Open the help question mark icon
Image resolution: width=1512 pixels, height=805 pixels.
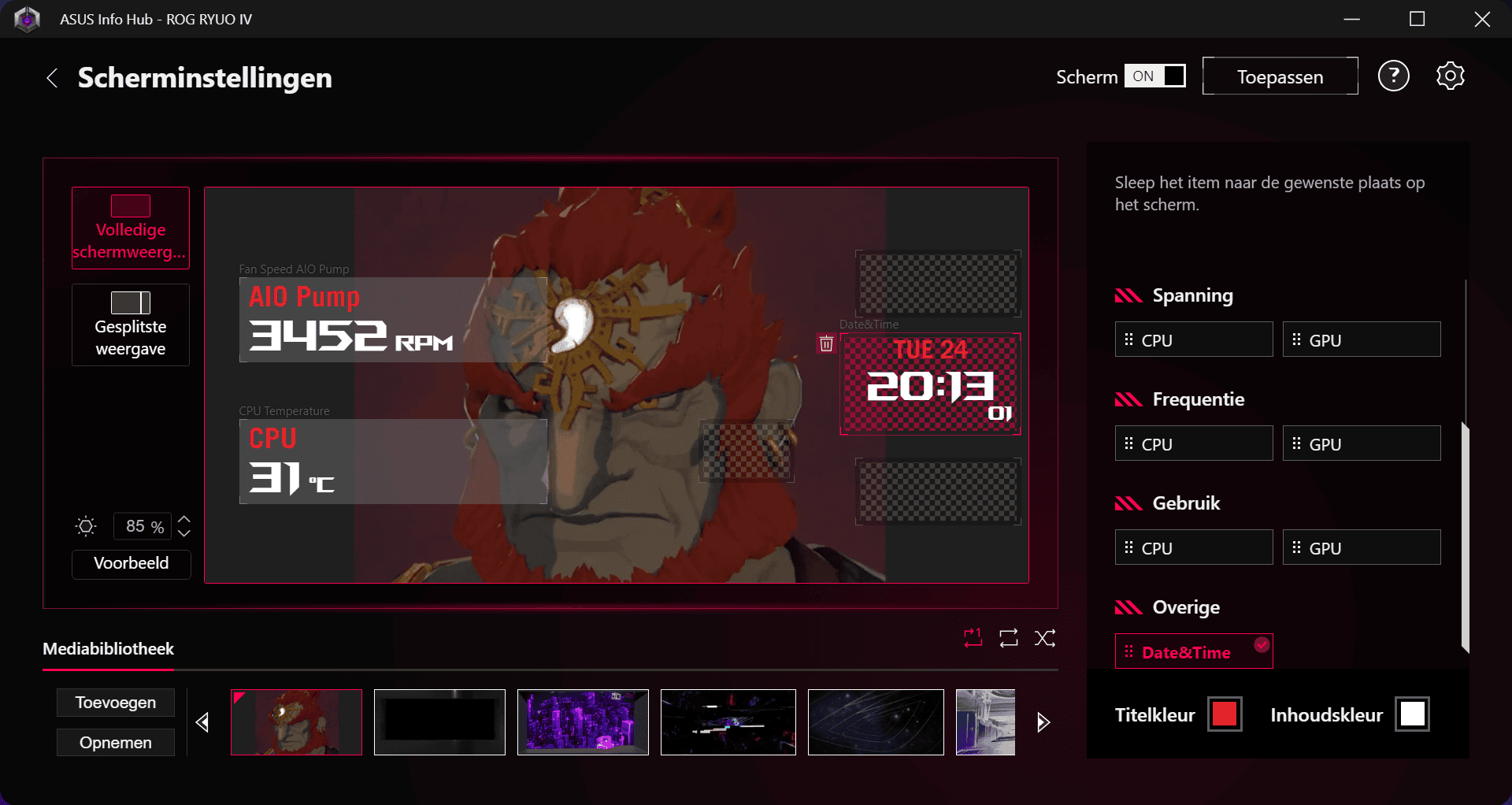coord(1393,76)
